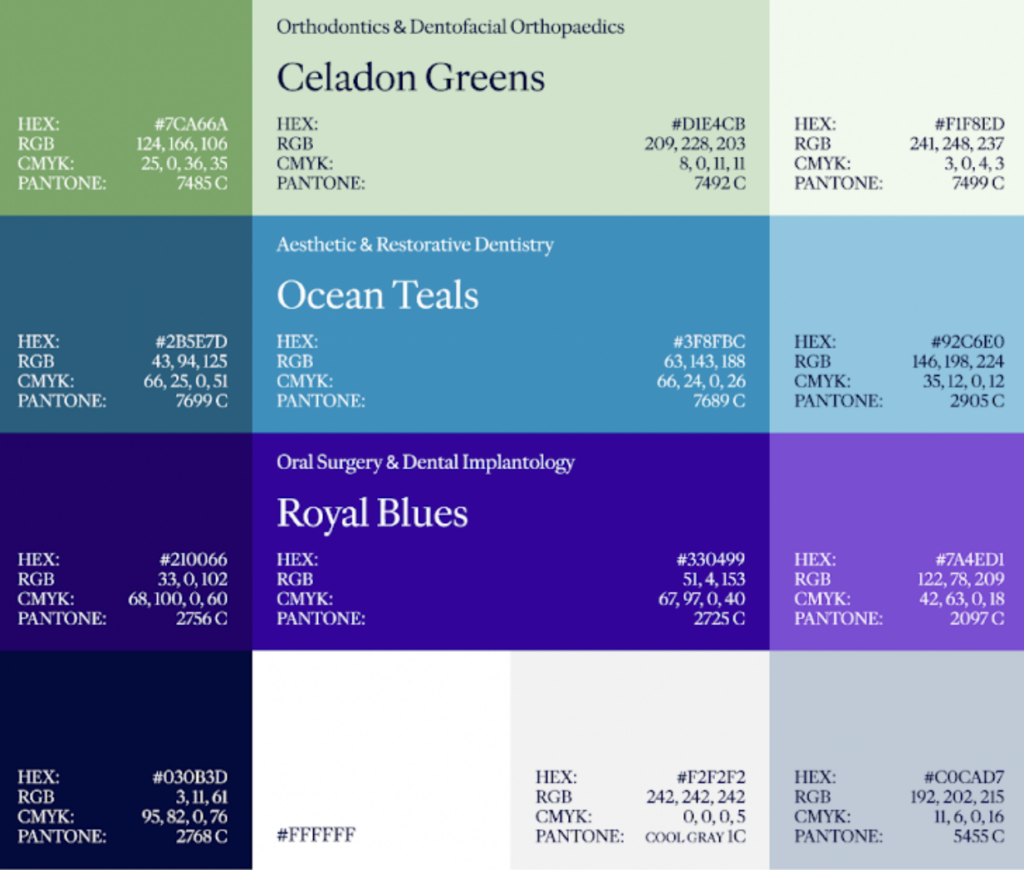Click Pantone value 2756 C
Screen dimensions: 1024x870
tap(201, 619)
